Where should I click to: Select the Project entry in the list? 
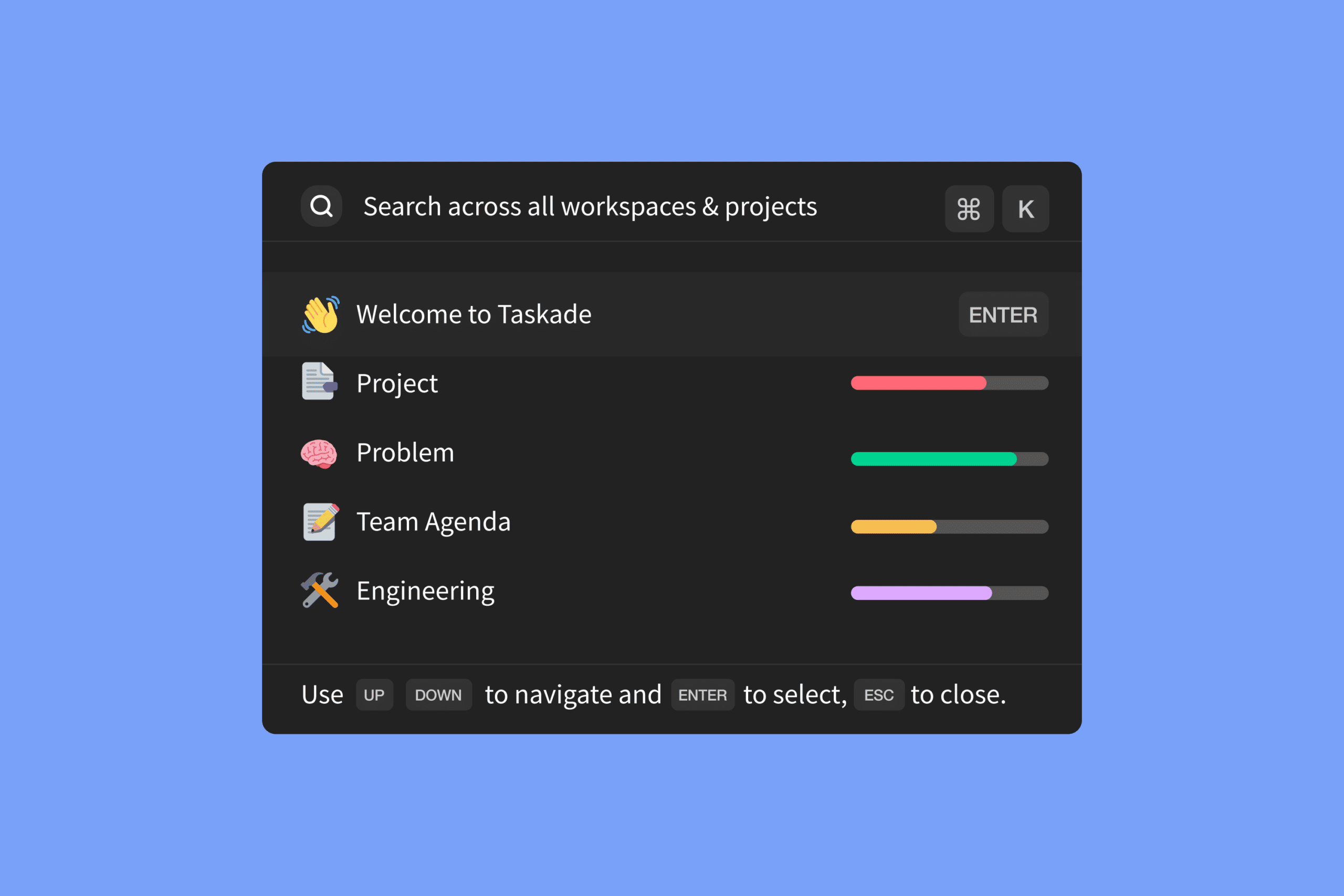point(396,383)
